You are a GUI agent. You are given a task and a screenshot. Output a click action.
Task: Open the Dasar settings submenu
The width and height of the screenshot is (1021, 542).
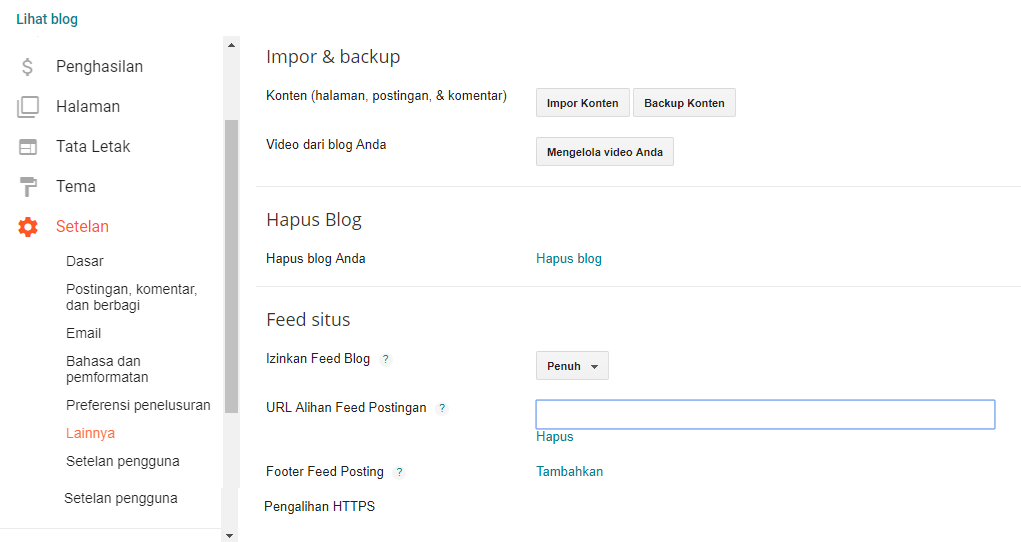point(85,261)
